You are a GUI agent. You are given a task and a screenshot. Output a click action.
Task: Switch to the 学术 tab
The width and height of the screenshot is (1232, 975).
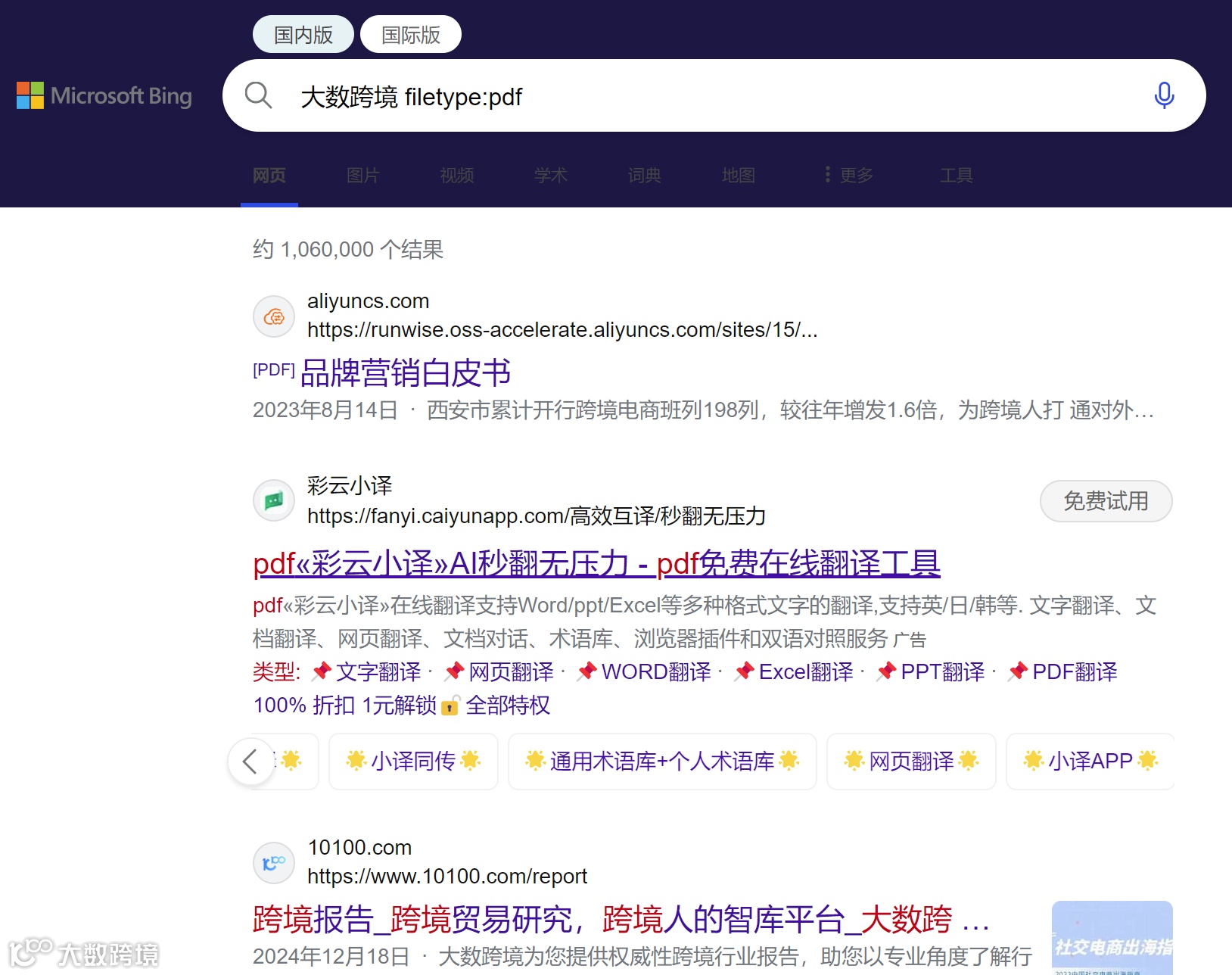[x=550, y=175]
